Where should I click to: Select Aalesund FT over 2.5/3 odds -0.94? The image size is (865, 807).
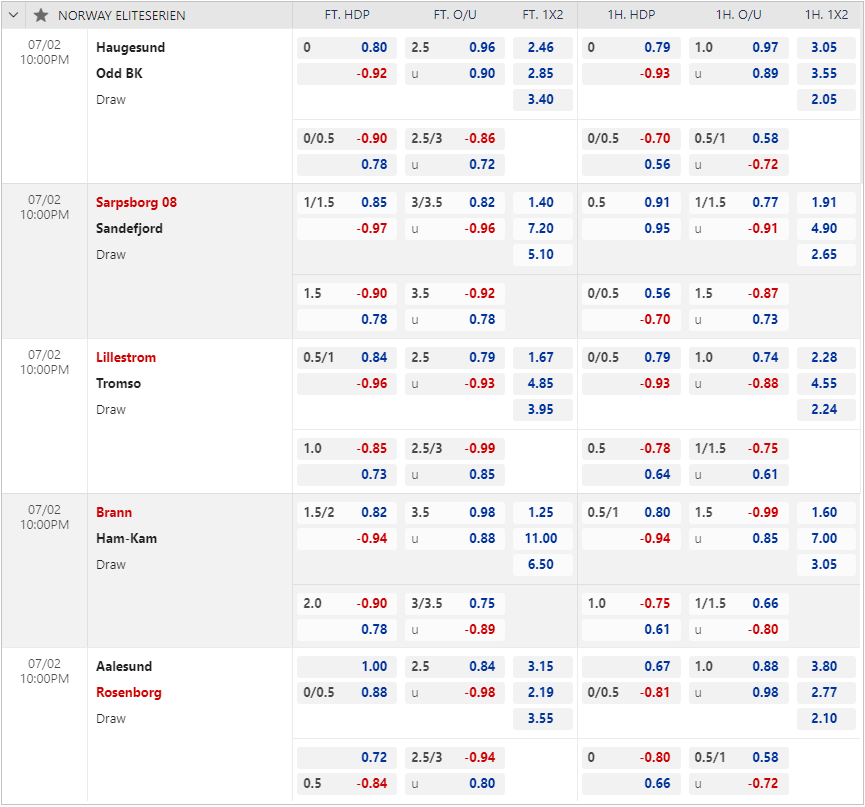click(455, 758)
